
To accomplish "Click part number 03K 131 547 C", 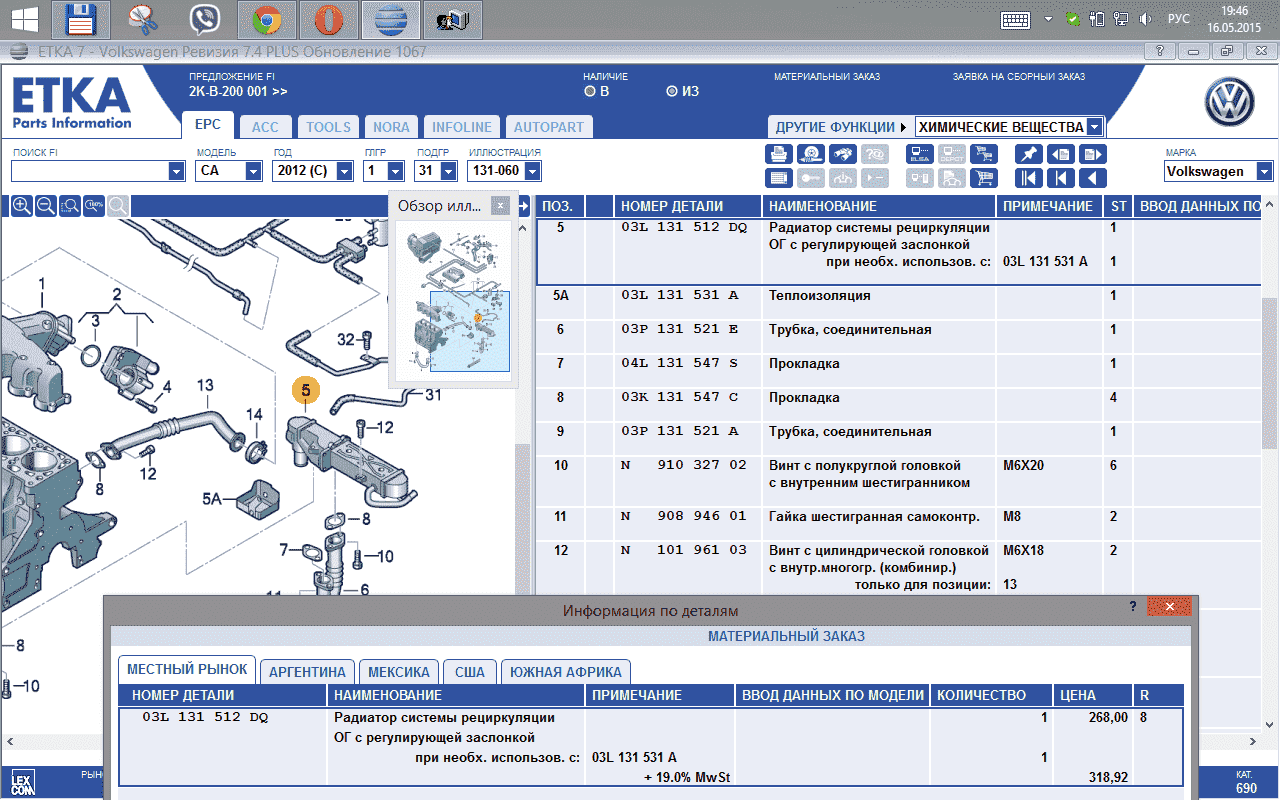I will tap(679, 397).
